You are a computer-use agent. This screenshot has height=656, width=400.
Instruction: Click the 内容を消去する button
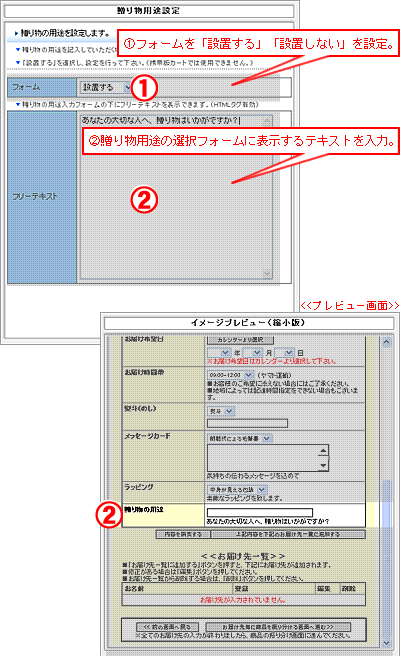point(183,534)
